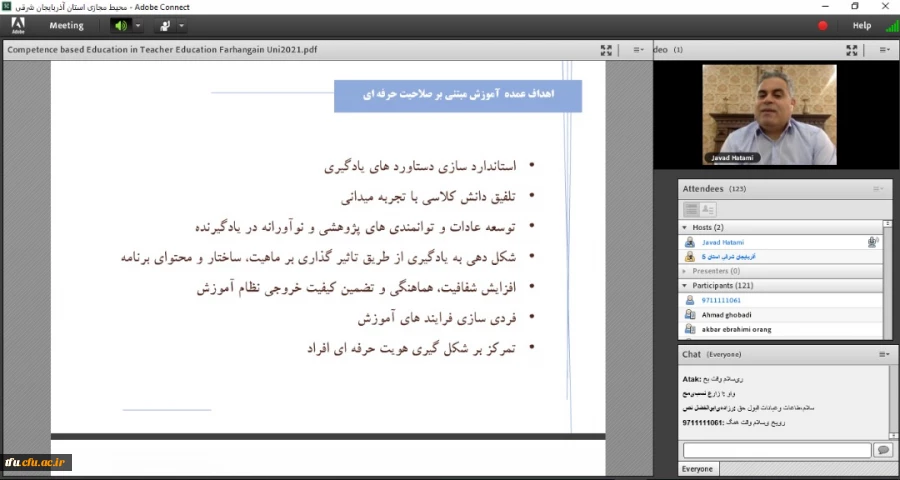Mute the green speaker audio icon
The image size is (900, 480).
[x=121, y=26]
